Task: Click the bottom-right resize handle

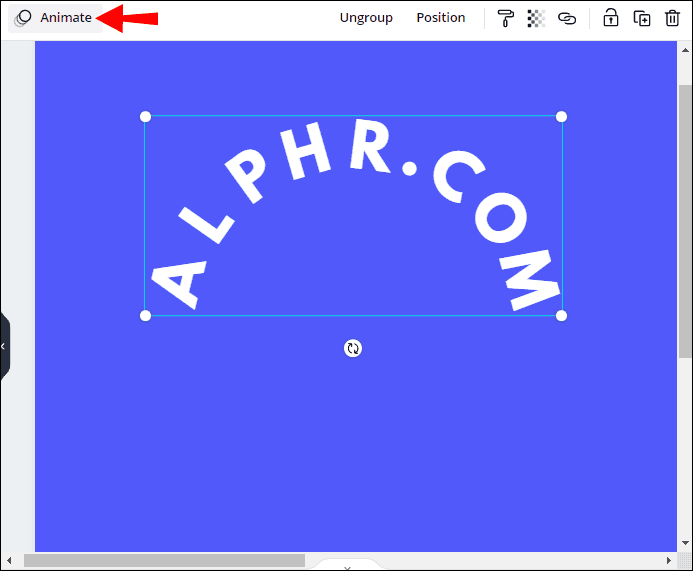Action: tap(561, 316)
